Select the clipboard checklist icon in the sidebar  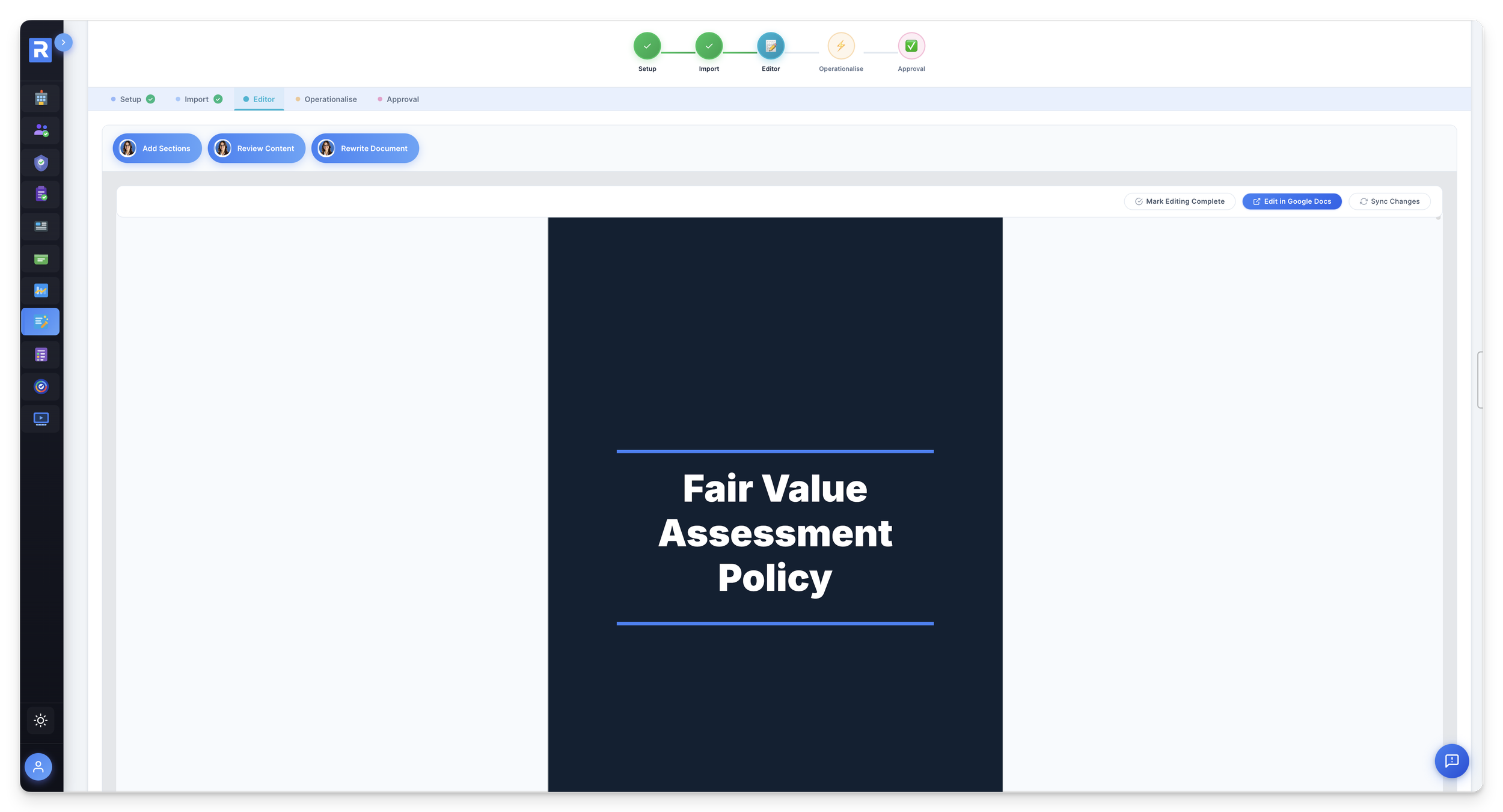(40, 194)
